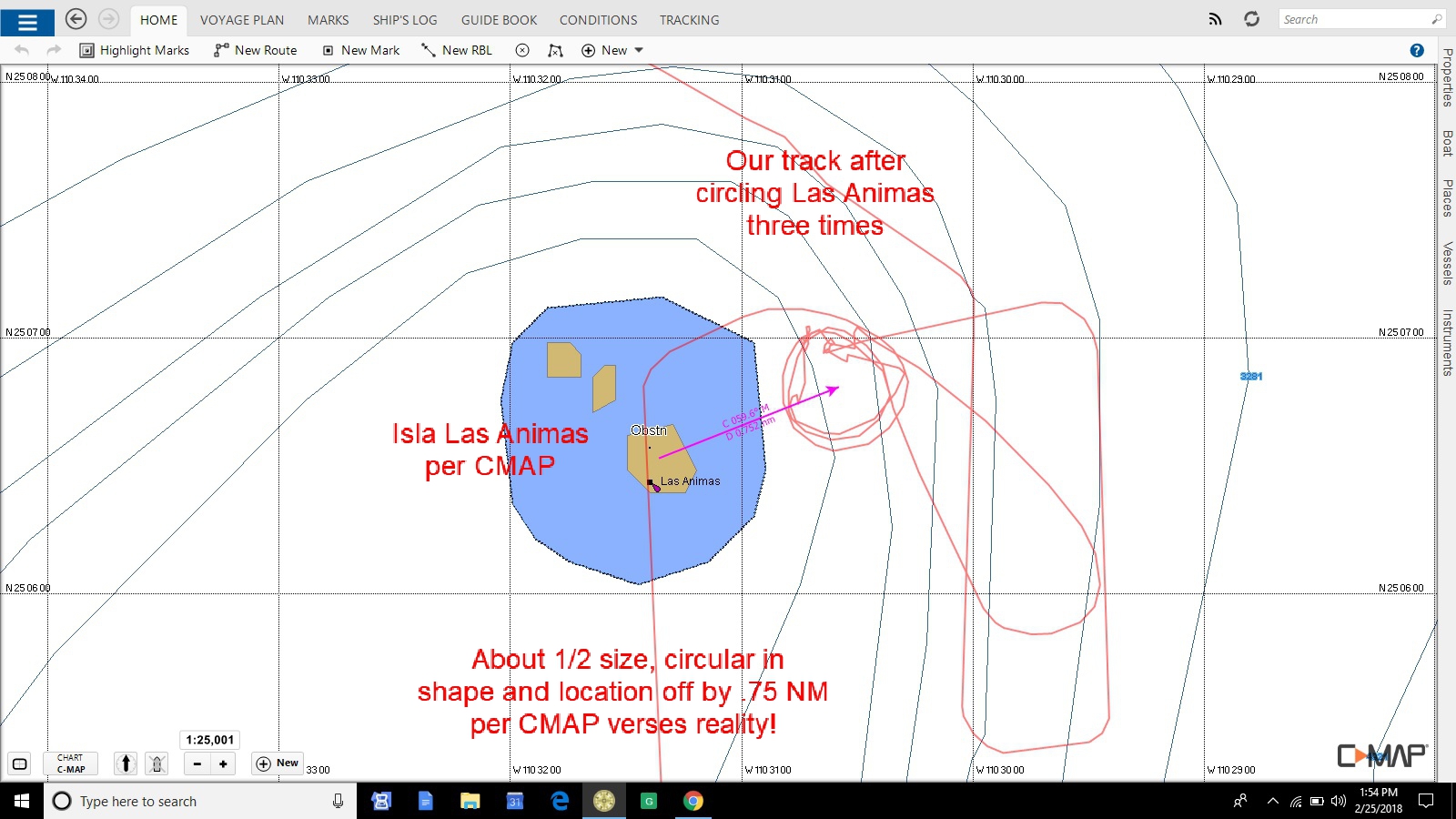Open the VOYAGE PLAN tab
The image size is (1456, 819).
(x=242, y=20)
